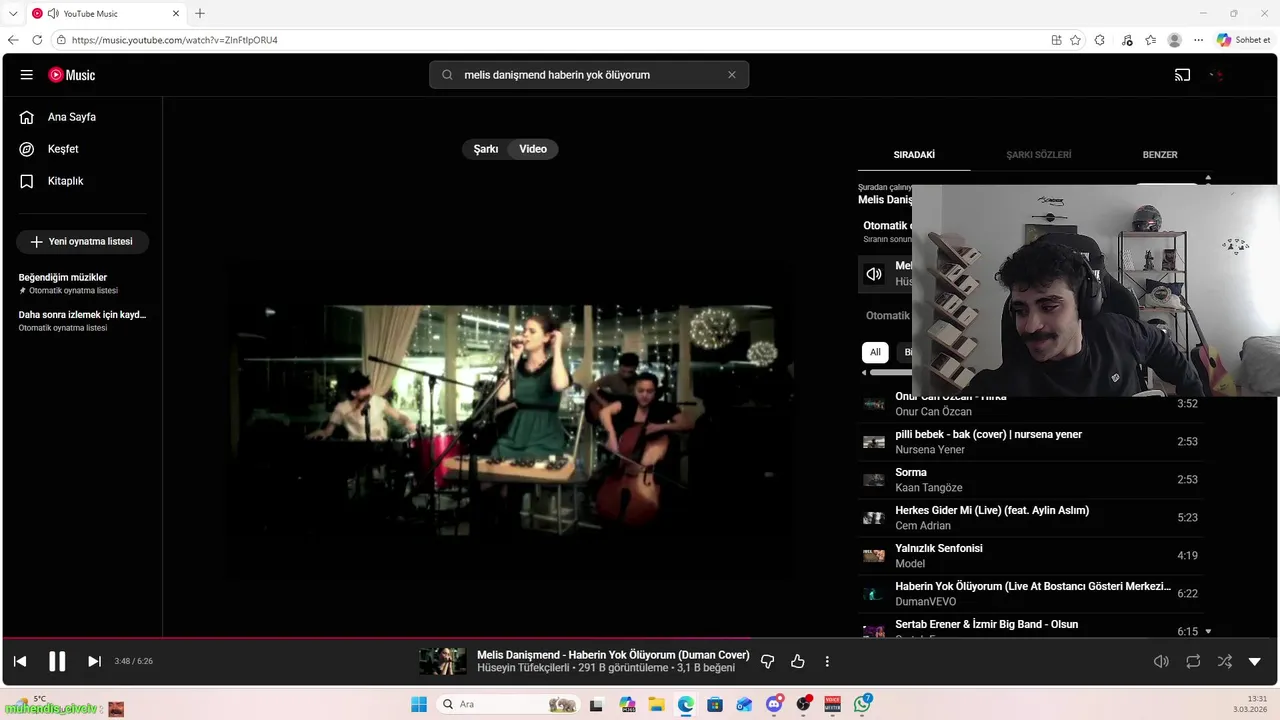Screen dimensions: 1280x720
Task: Open Daha sonra izlemek için kaydedilenler playlist
Action: [x=82, y=320]
